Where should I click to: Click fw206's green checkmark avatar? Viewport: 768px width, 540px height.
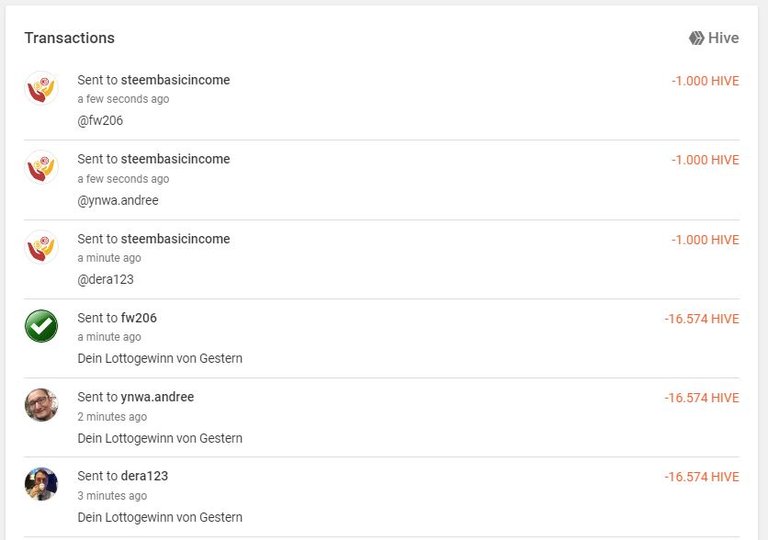point(42,326)
